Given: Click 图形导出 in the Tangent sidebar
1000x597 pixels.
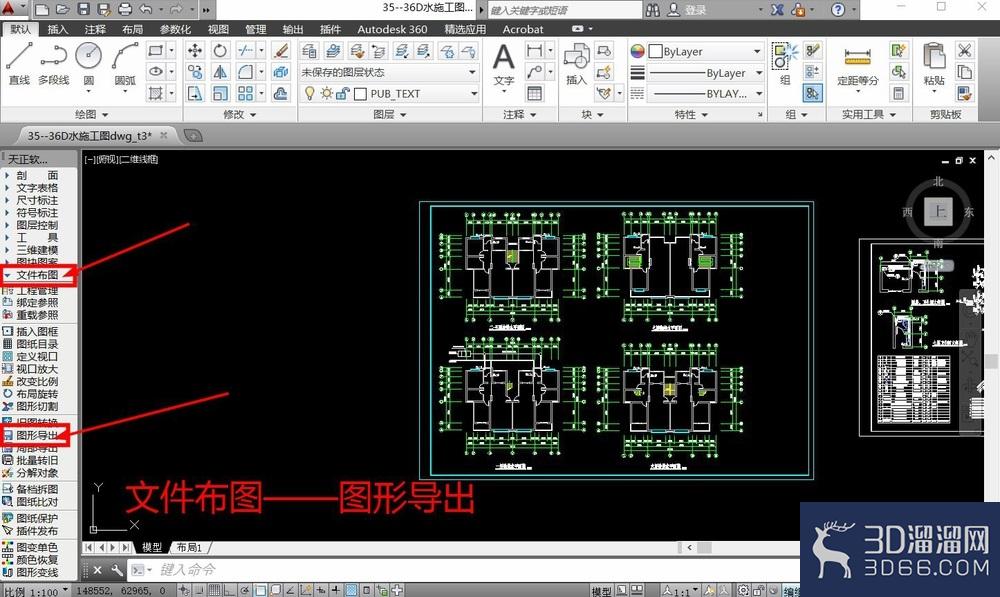Looking at the screenshot, I should (x=37, y=435).
